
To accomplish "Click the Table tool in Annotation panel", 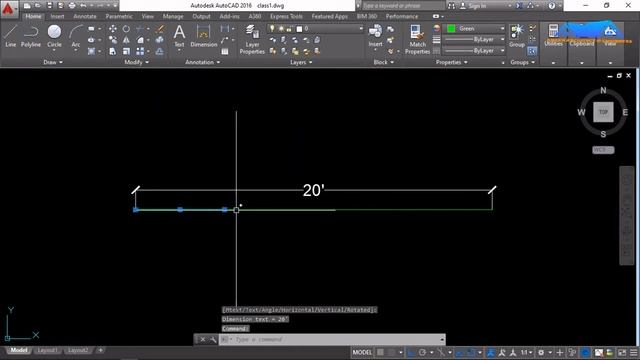I will 224,51.
